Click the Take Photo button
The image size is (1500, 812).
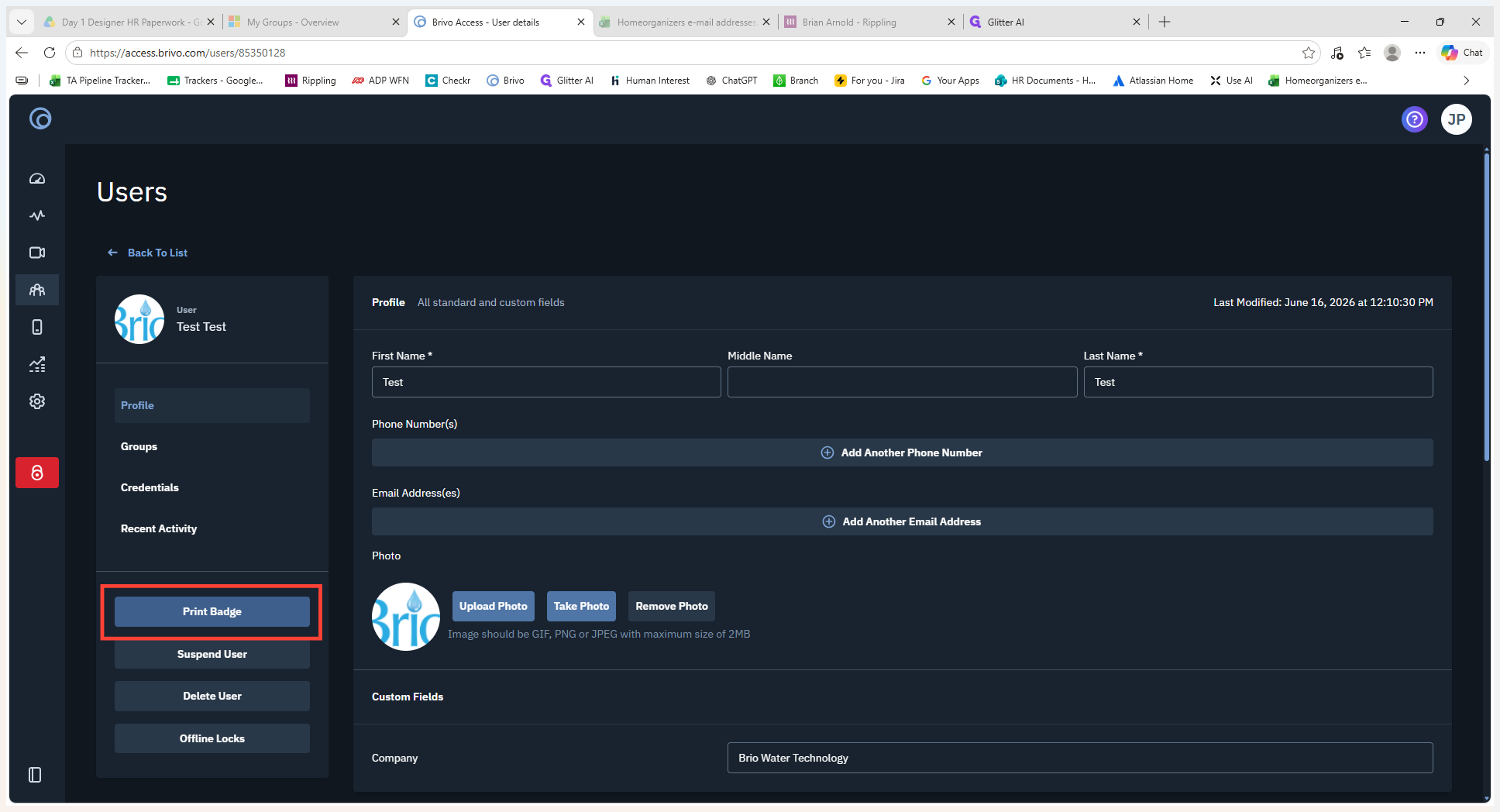pyautogui.click(x=581, y=606)
